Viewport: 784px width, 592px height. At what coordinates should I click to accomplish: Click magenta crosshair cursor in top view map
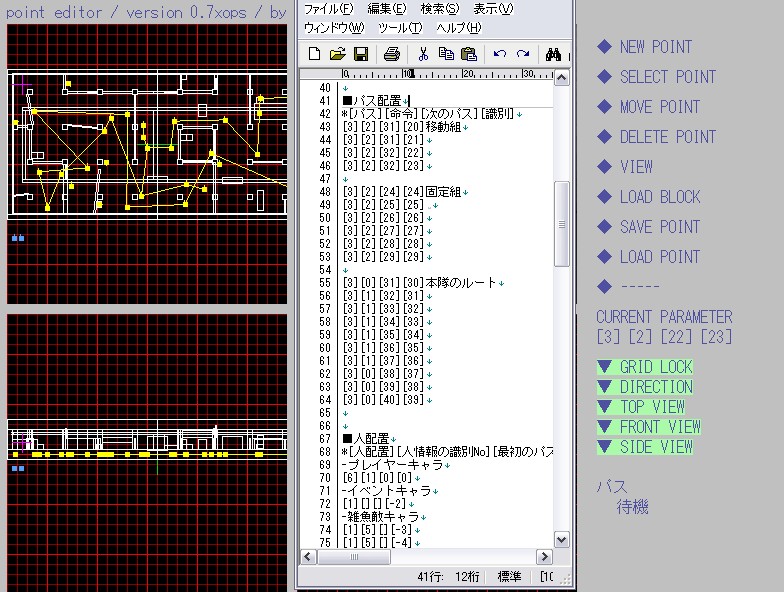click(x=21, y=85)
